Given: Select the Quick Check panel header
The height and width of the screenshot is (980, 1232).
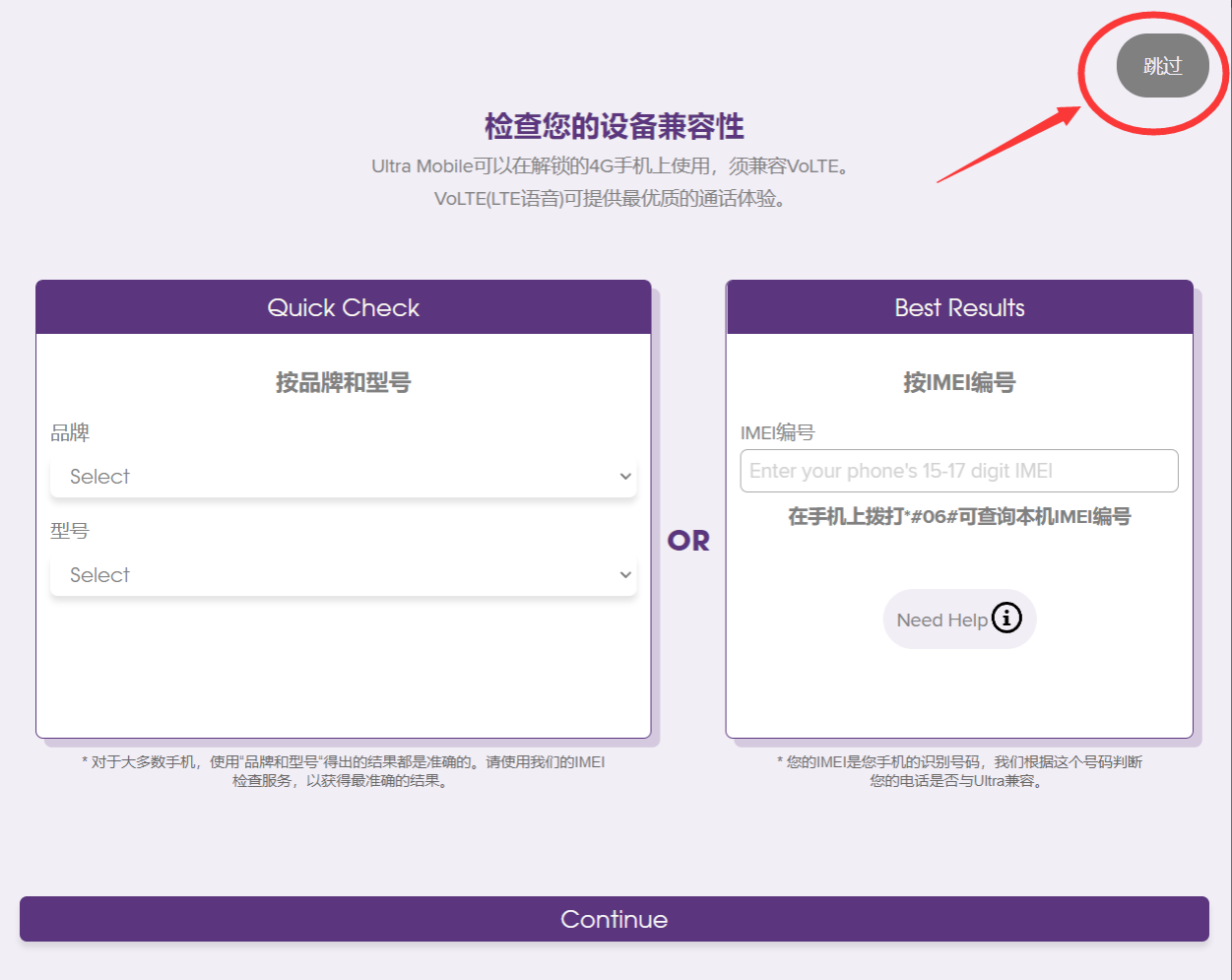Looking at the screenshot, I should coord(343,308).
